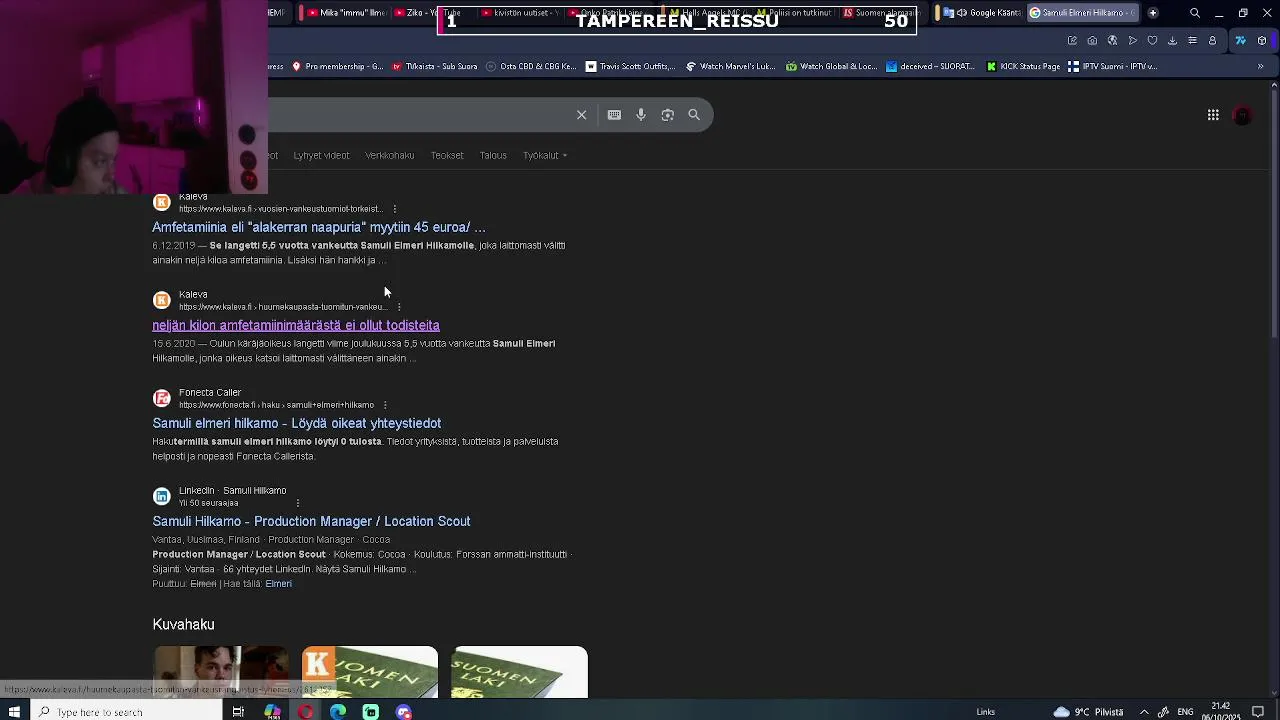Screen dimensions: 1280x720
Task: Open the third Kuvahaku Suomen Laki thumbnail
Action: click(x=520, y=672)
